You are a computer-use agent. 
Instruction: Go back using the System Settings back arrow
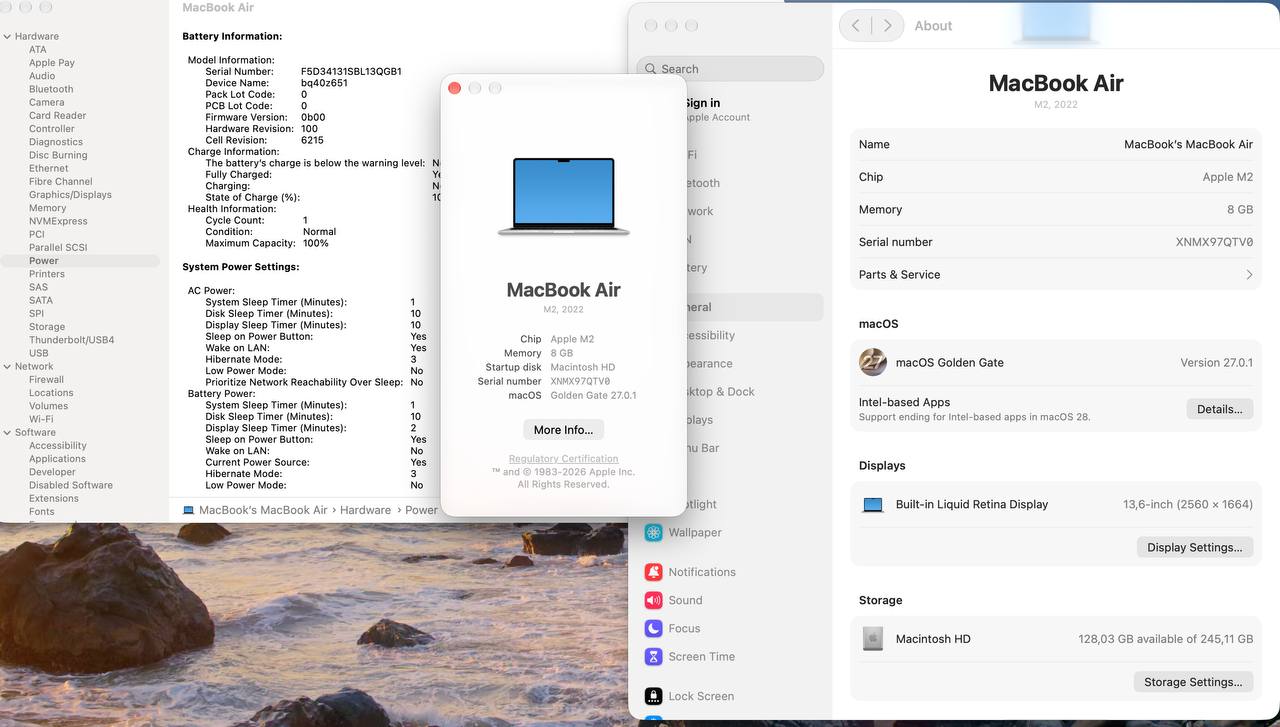pyautogui.click(x=856, y=26)
